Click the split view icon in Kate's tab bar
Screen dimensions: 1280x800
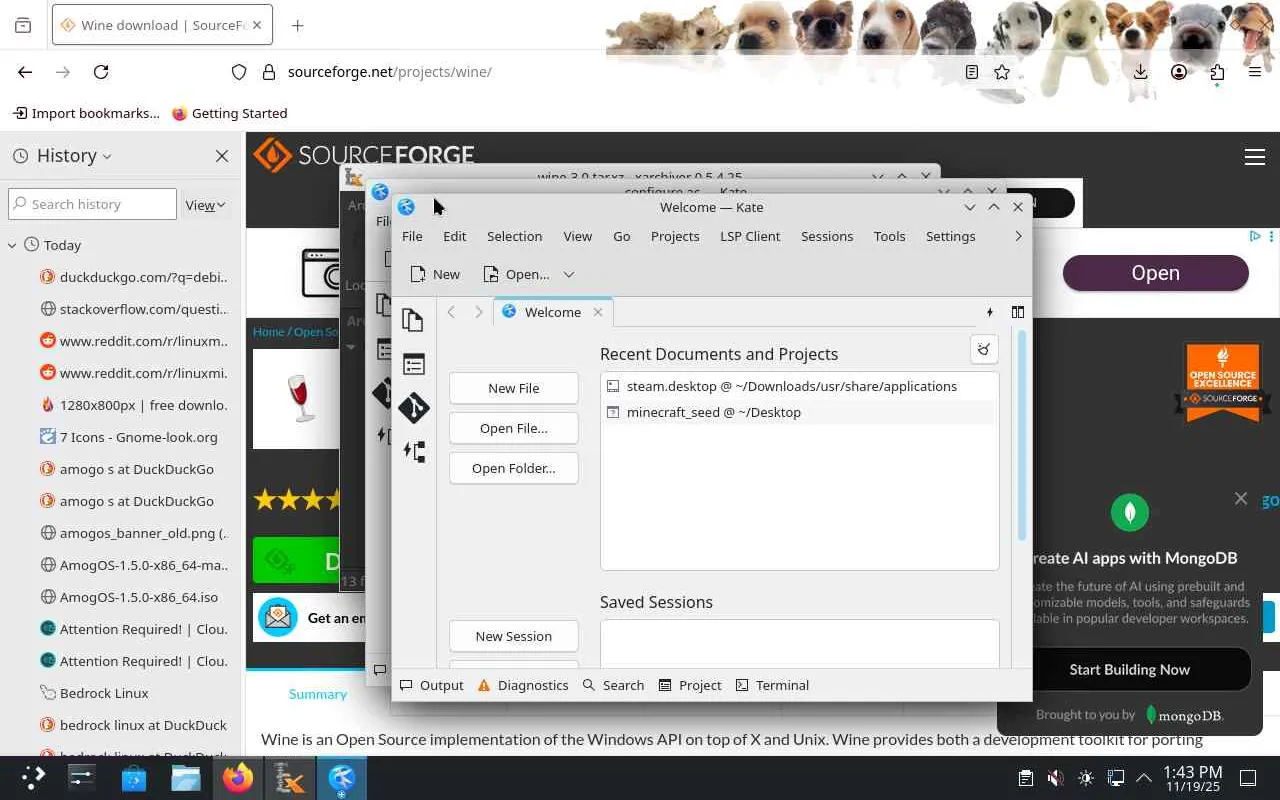click(1018, 312)
